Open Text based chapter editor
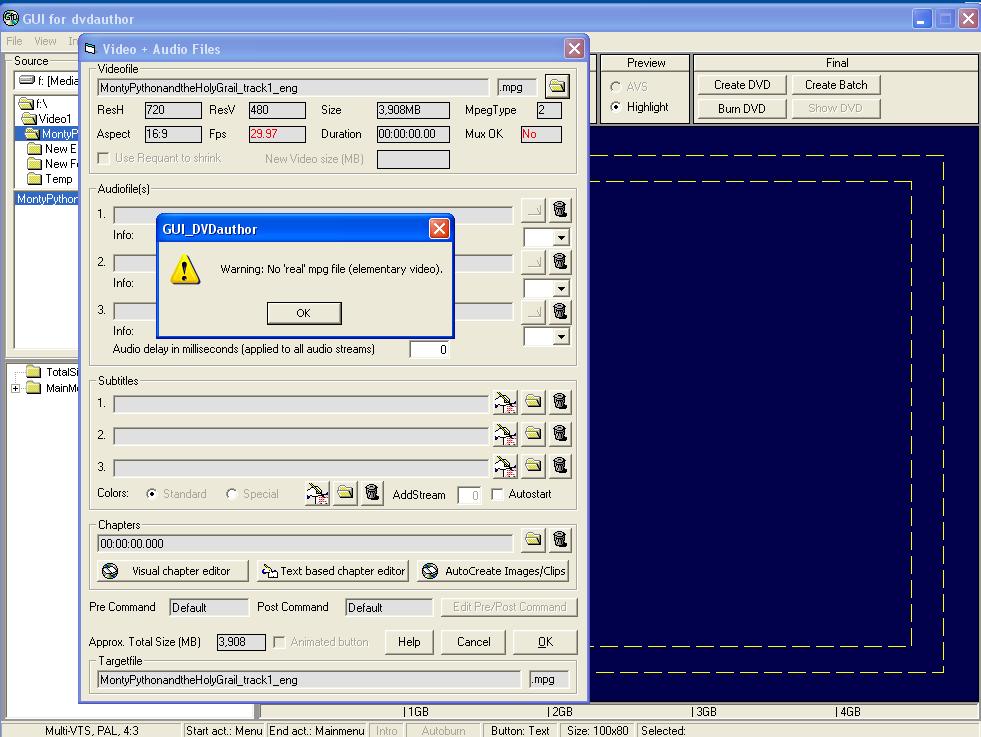The width and height of the screenshot is (981, 737). [x=333, y=571]
